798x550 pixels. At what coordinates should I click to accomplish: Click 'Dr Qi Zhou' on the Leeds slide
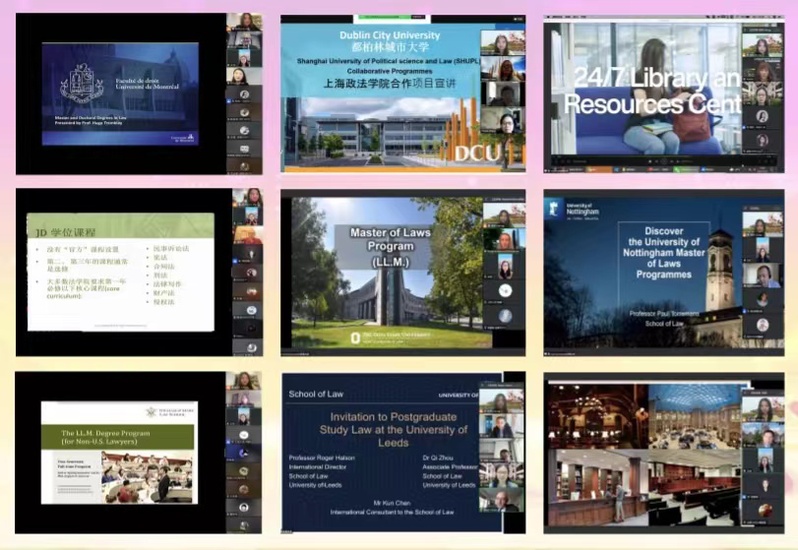(441, 457)
